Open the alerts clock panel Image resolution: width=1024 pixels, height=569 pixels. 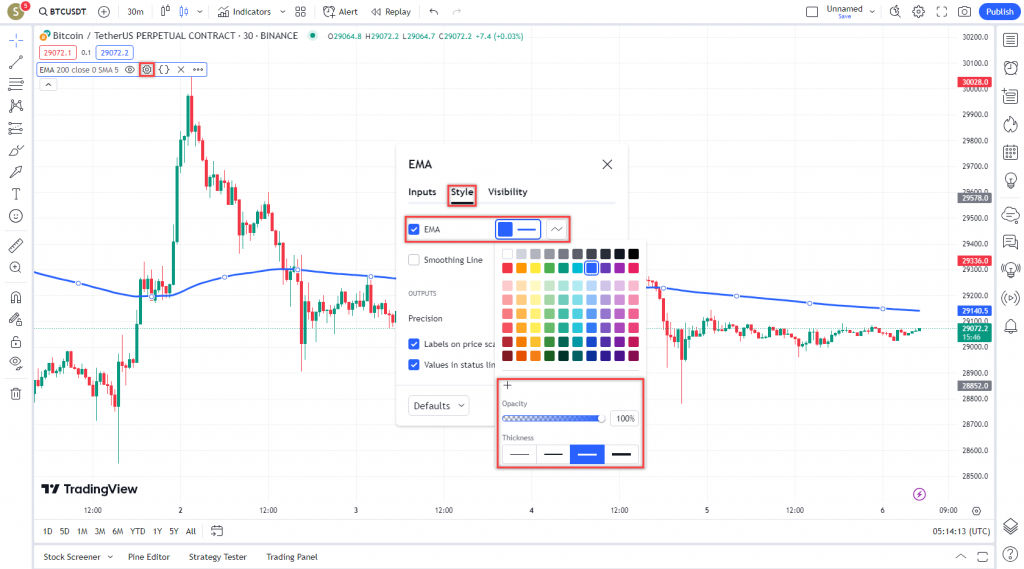click(x=1010, y=67)
